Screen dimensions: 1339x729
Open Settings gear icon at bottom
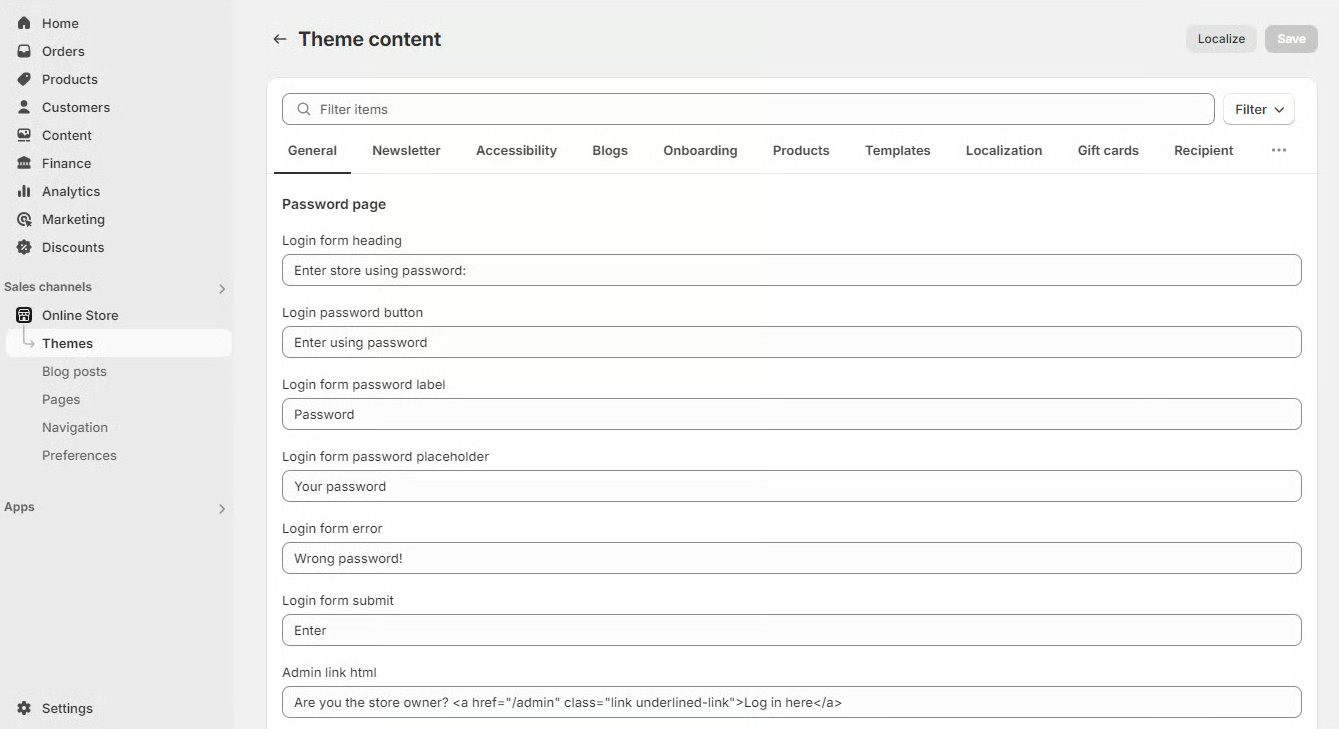point(24,708)
